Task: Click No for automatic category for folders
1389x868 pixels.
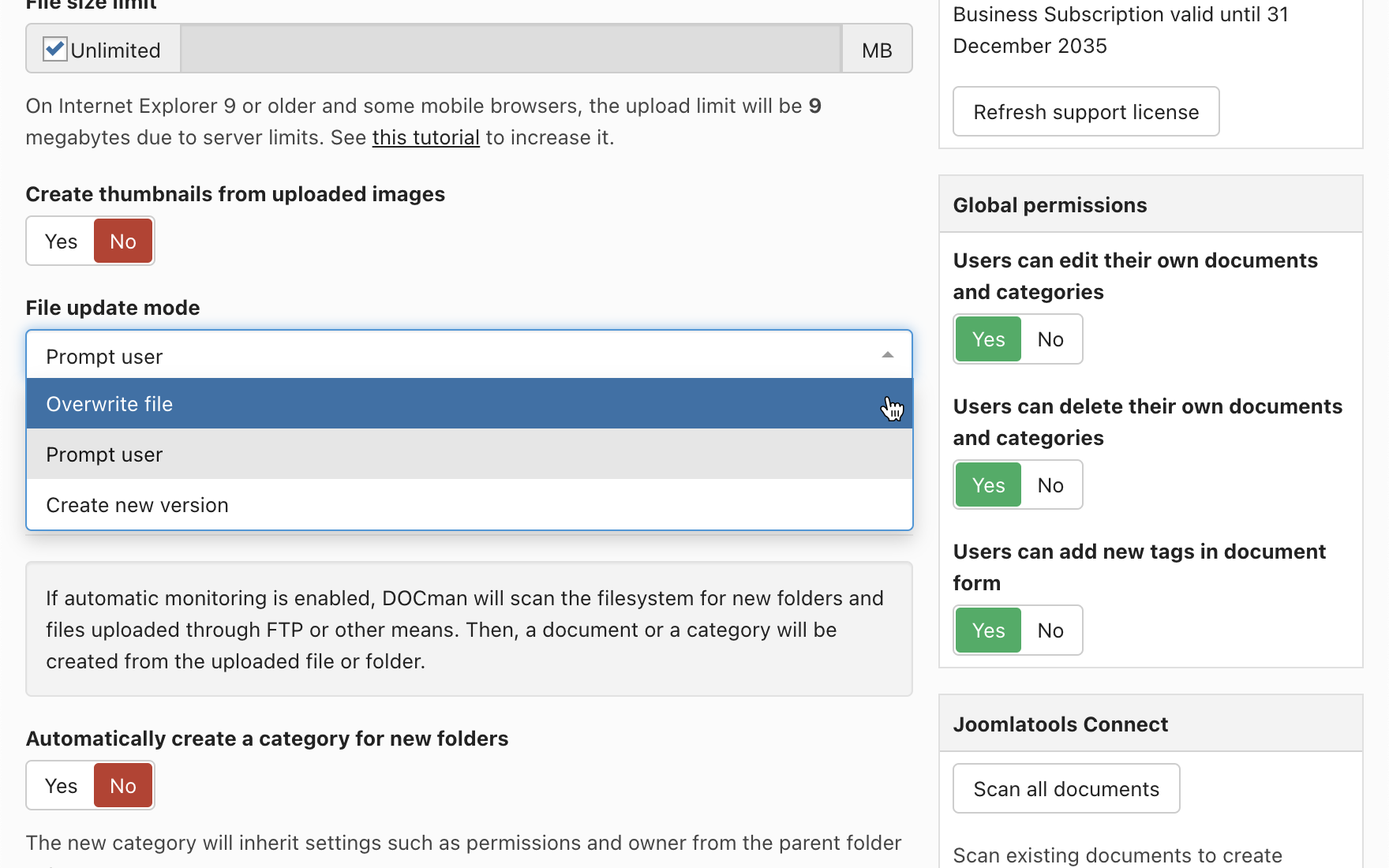Action: (x=123, y=786)
